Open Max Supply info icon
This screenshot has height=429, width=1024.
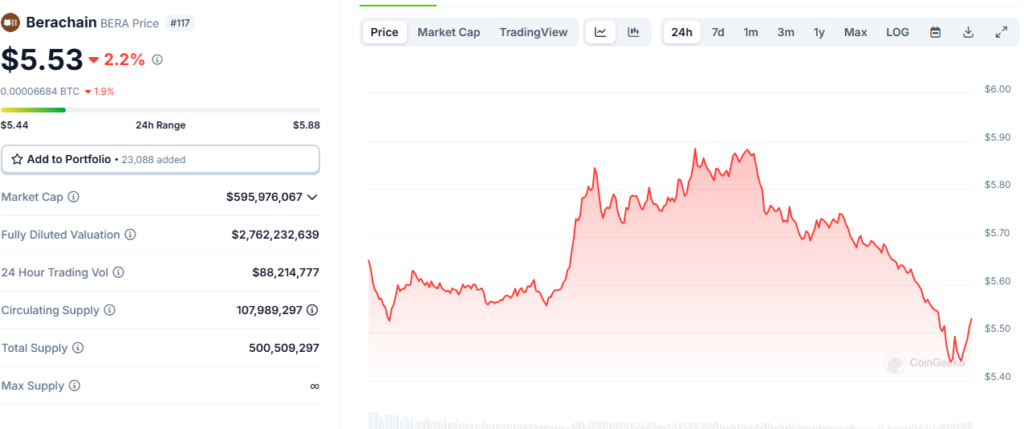(74, 386)
